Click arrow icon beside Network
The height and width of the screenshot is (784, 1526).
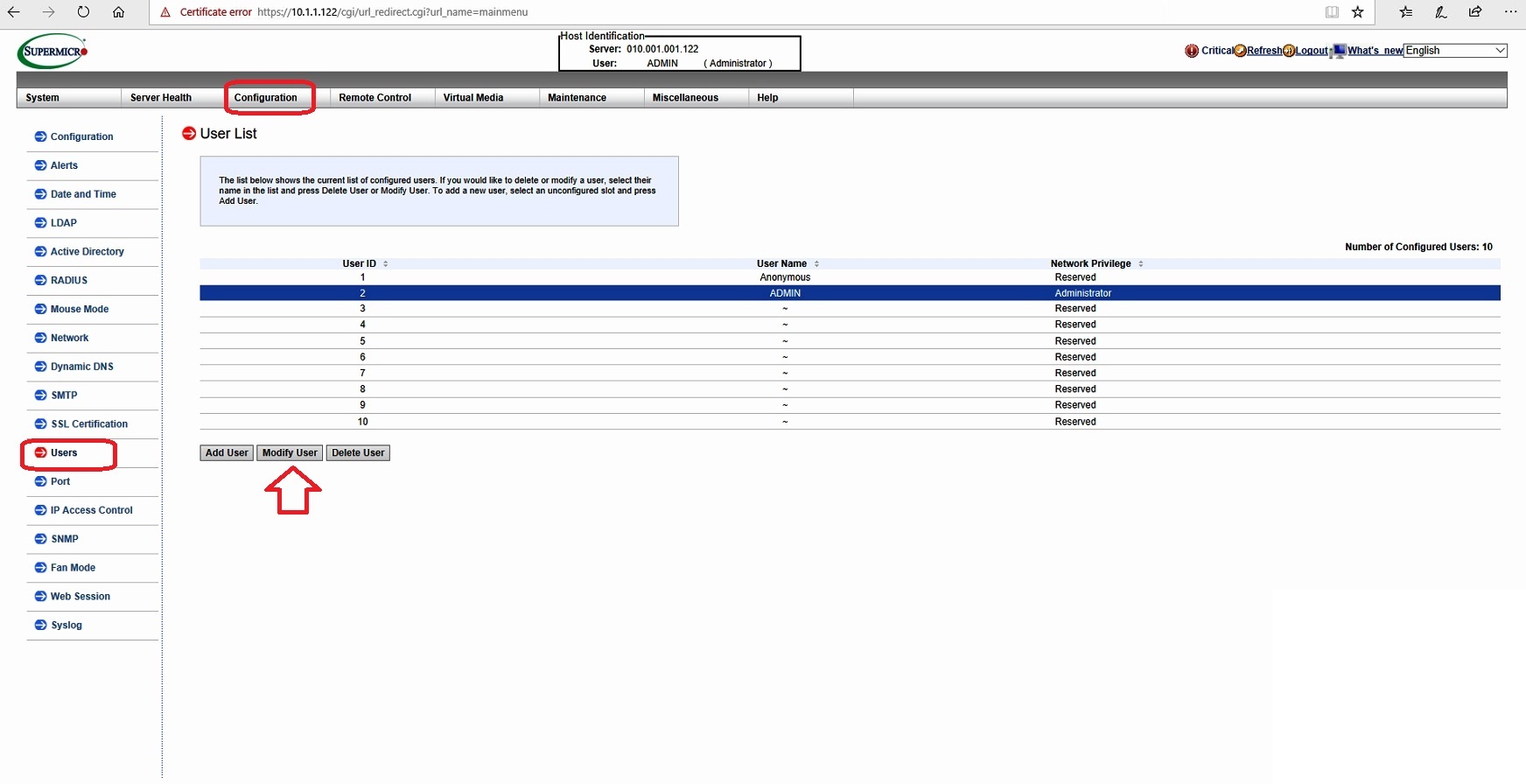(x=40, y=338)
